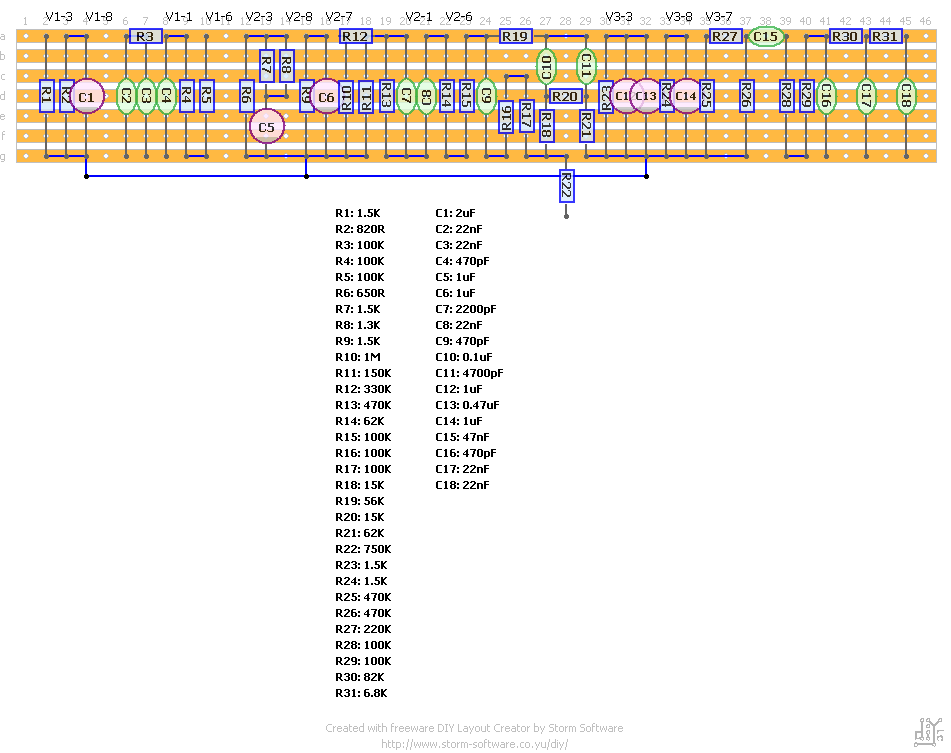Select the R1 resistor
951x753 pixels.
click(47, 96)
